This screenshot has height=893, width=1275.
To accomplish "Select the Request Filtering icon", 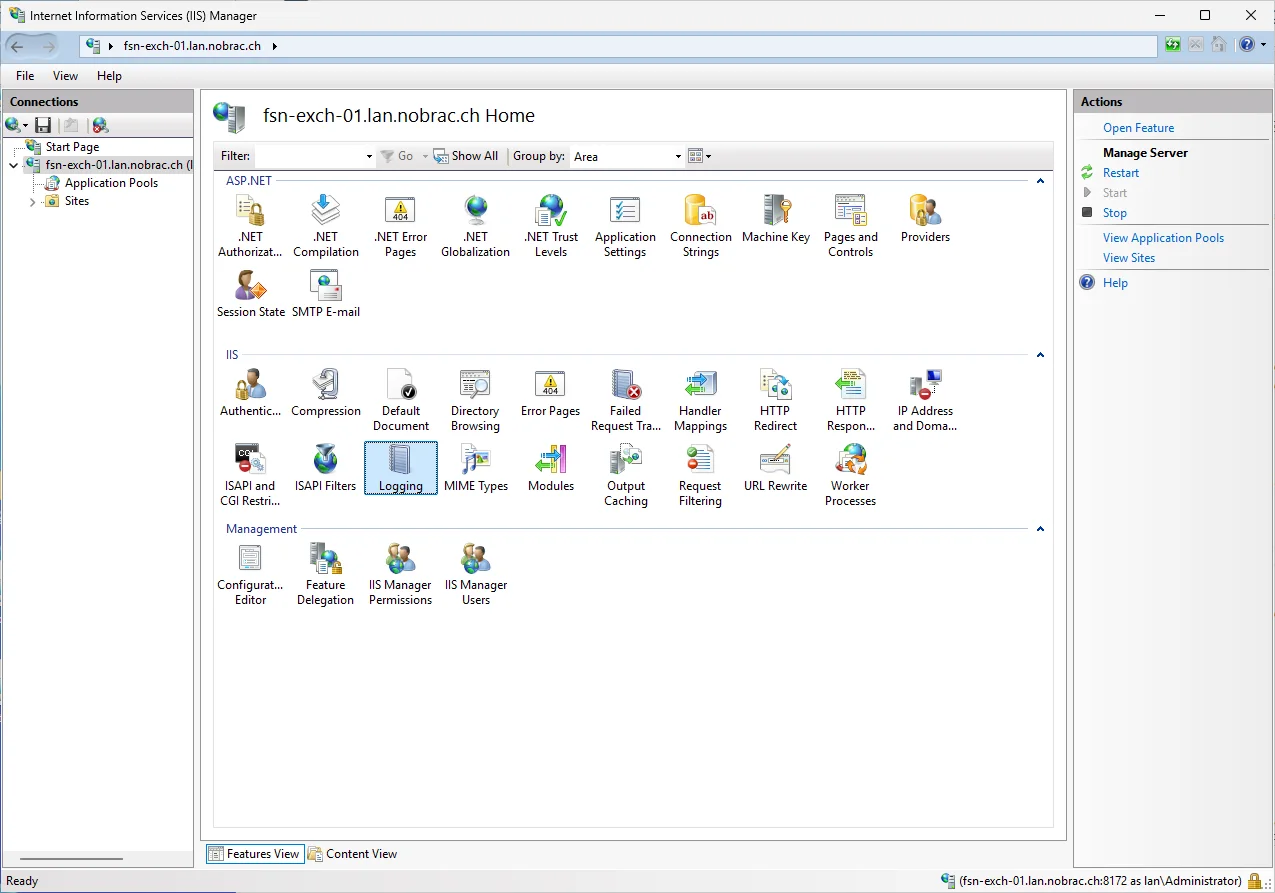I will click(700, 475).
